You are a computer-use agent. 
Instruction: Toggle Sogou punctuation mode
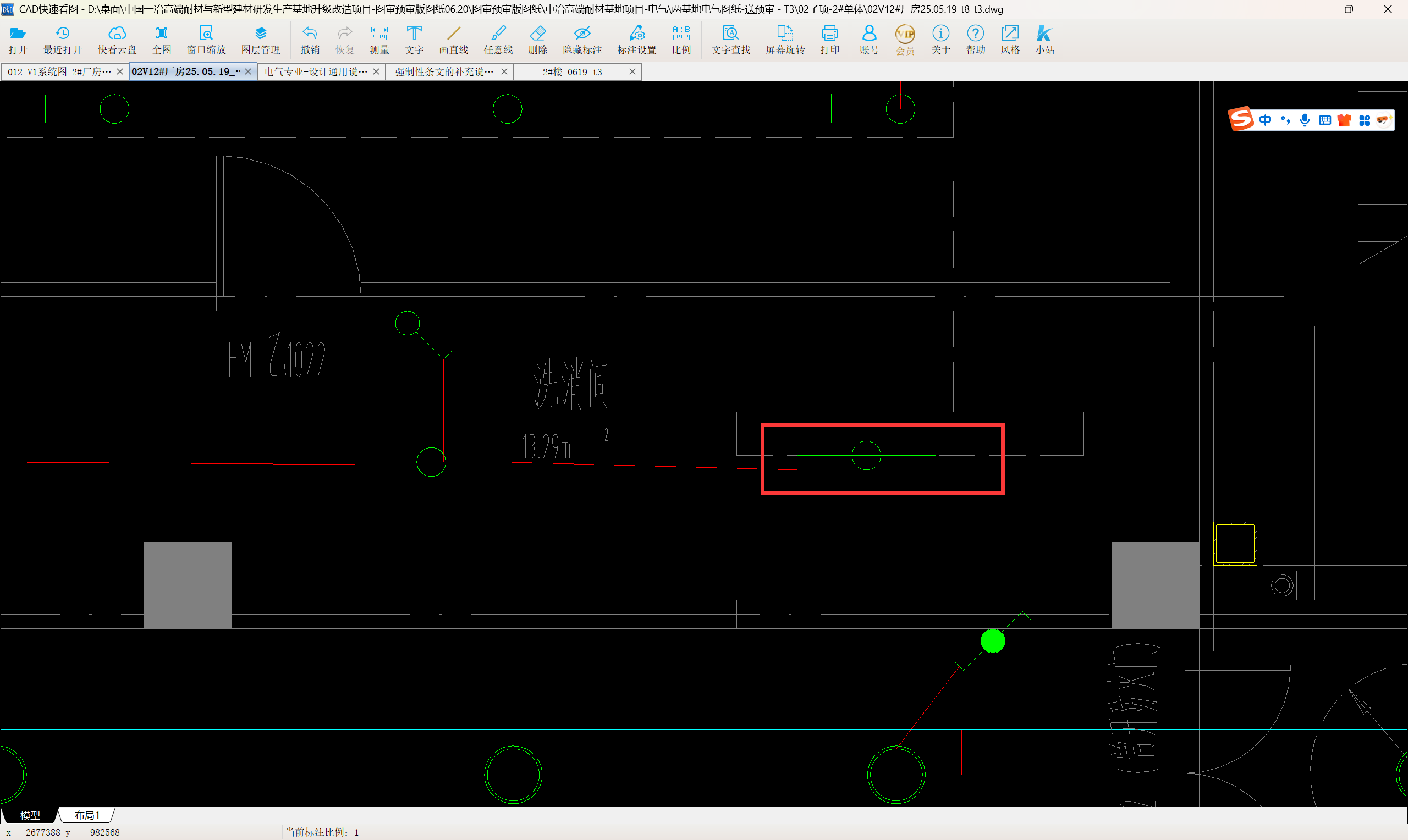[1285, 120]
